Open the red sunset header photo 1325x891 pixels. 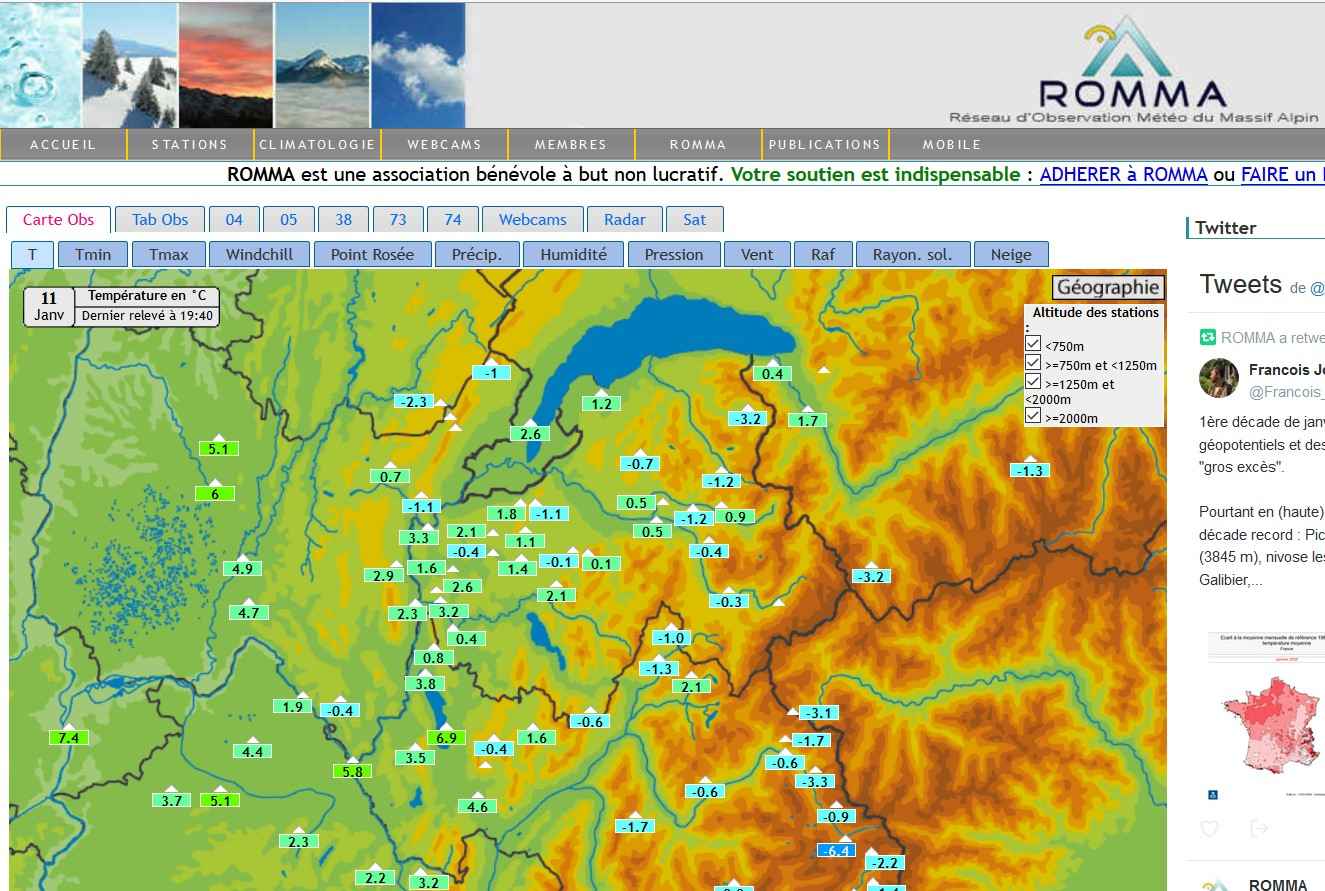pos(225,65)
